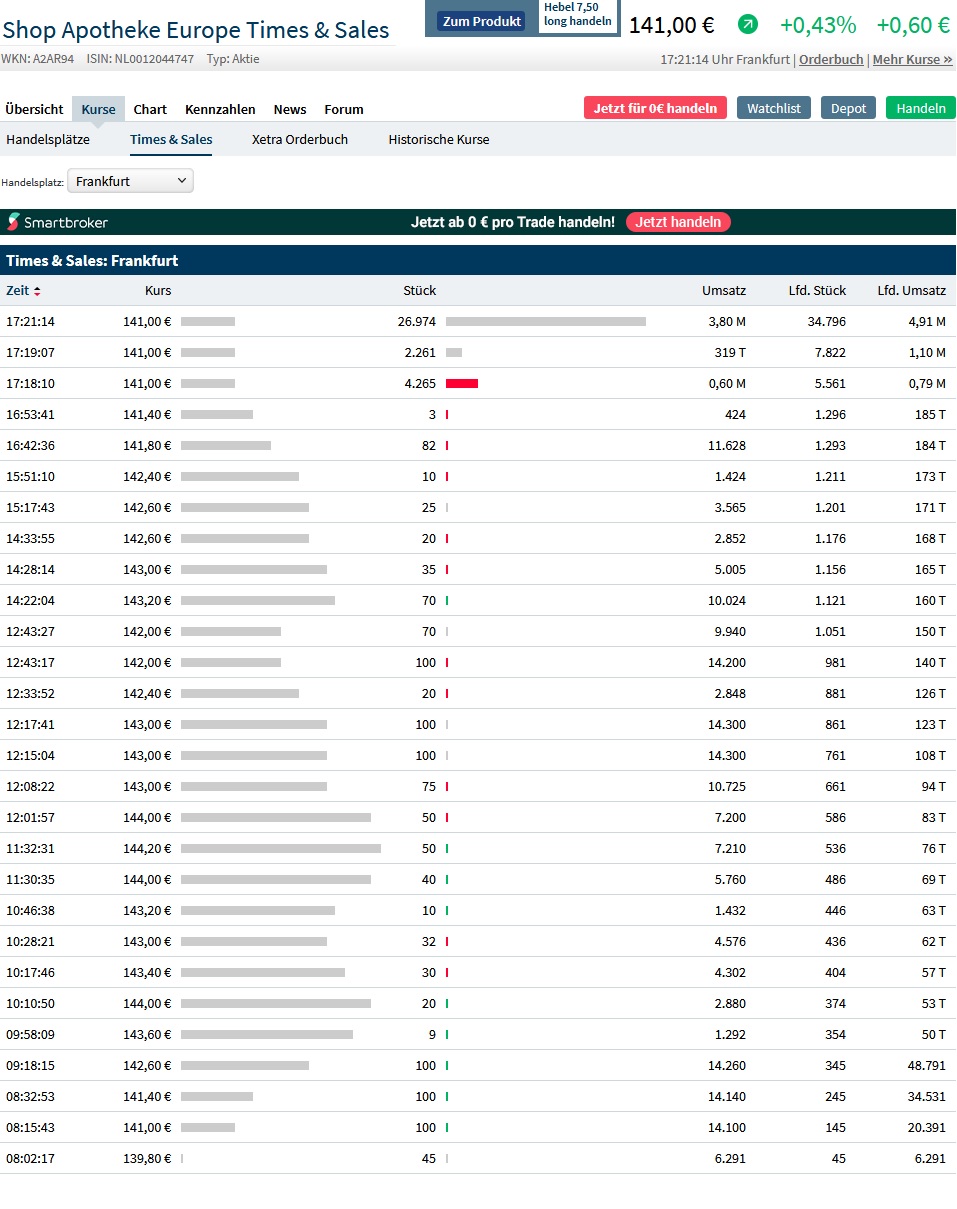Screen dimensions: 957x1209
Task: Open the Übersicht tab
Action: 34,109
